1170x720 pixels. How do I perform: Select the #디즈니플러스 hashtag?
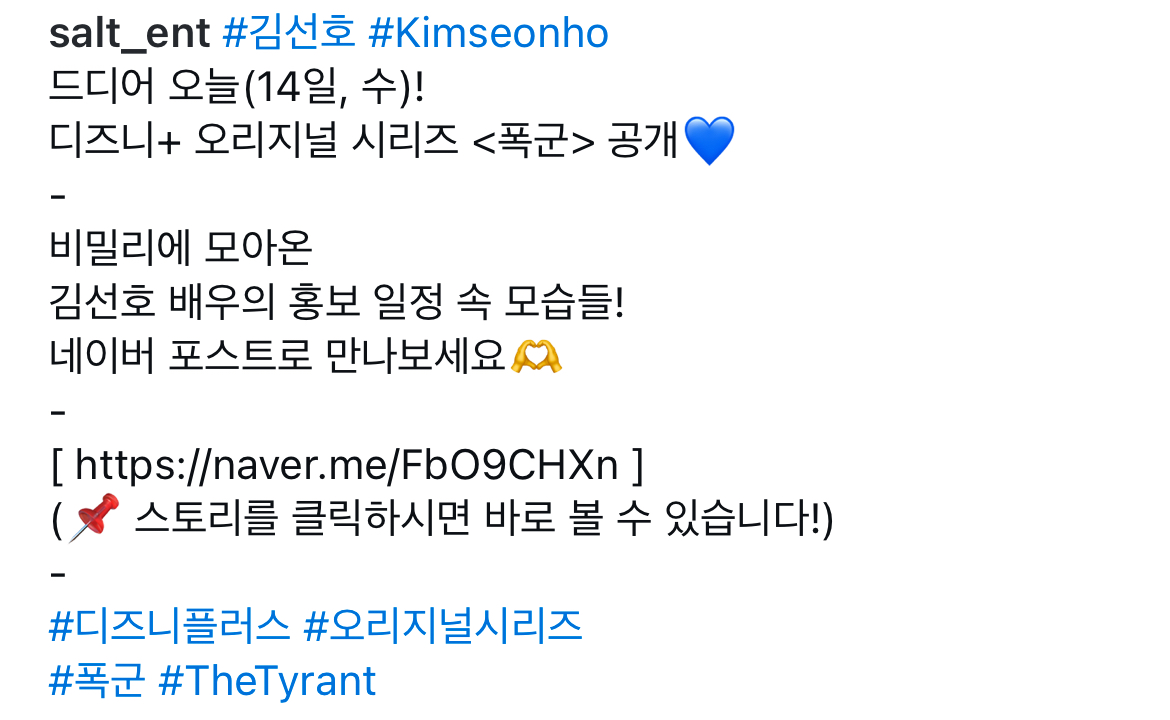click(x=169, y=625)
